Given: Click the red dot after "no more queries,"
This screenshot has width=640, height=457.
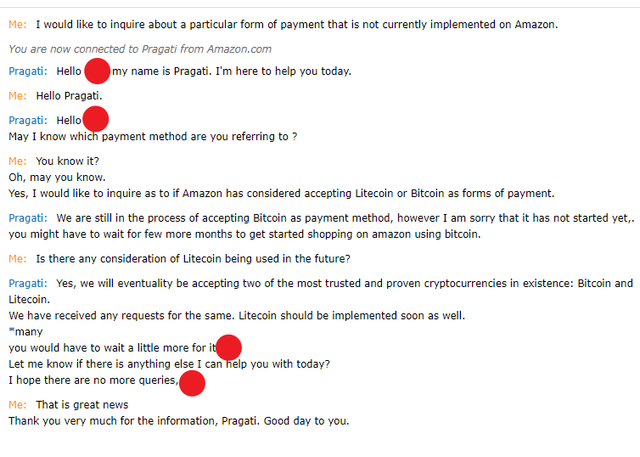Looking at the screenshot, I should pos(192,382).
